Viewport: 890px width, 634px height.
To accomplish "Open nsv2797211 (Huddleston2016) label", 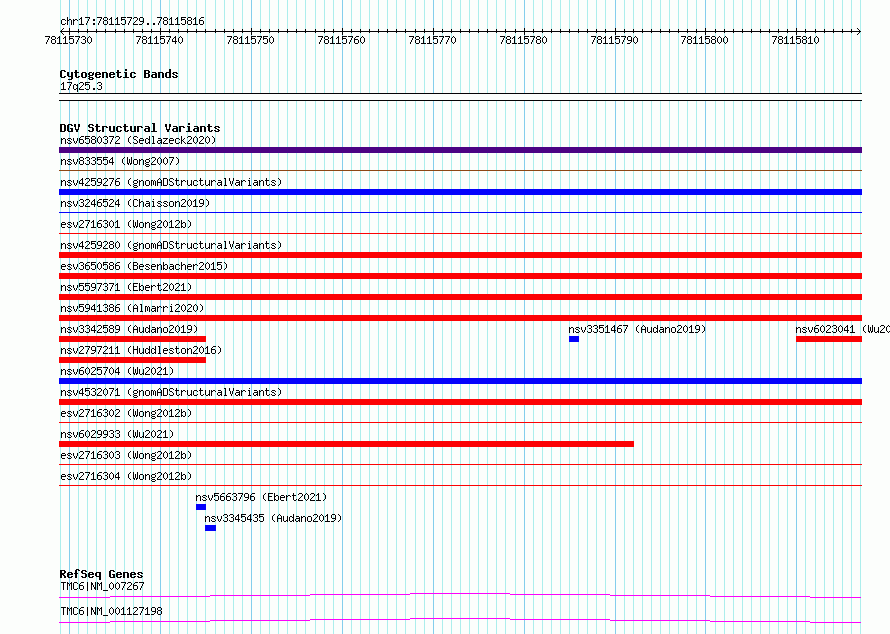I will pos(141,350).
